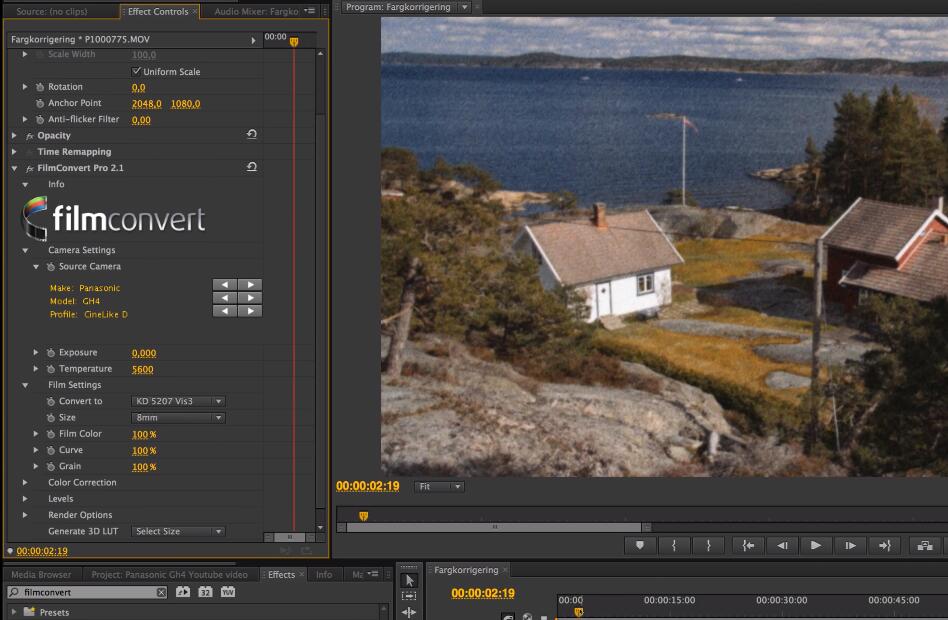Viewport: 948px width, 620px height.
Task: Select previous camera Model
Action: point(225,298)
